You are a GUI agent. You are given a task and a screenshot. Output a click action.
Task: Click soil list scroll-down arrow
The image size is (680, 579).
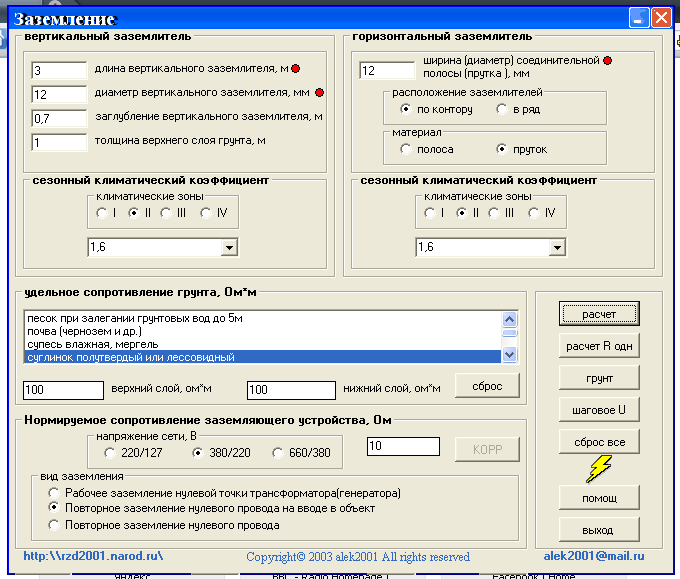pyautogui.click(x=510, y=354)
